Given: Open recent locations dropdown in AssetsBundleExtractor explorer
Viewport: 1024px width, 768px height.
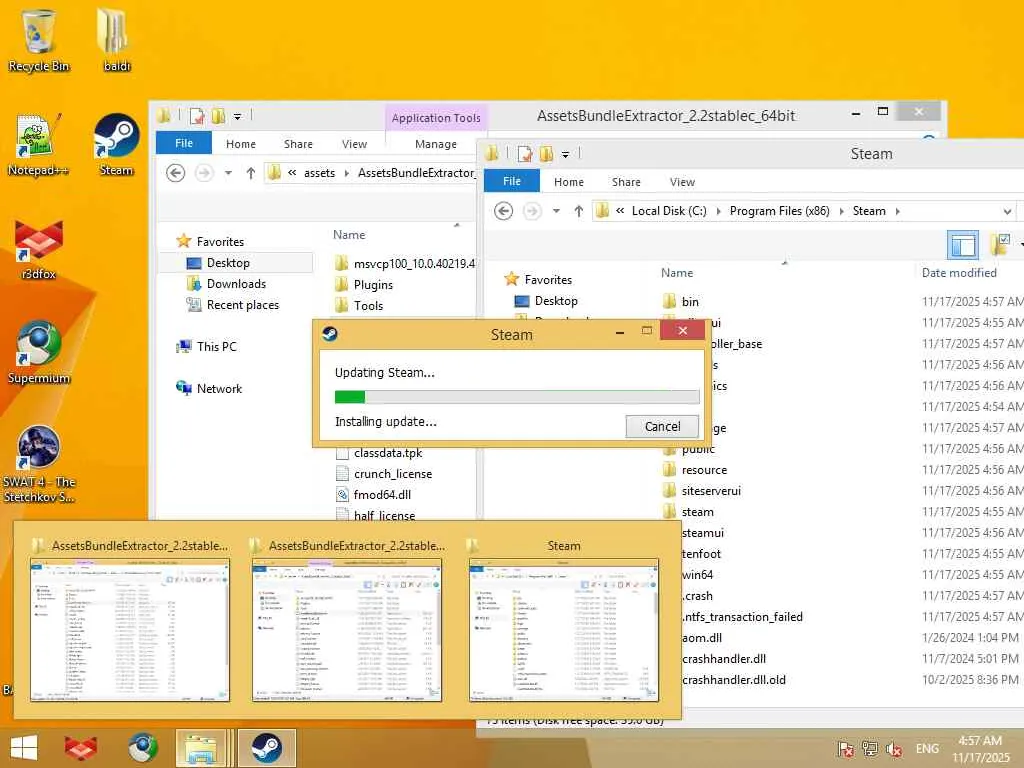Looking at the screenshot, I should (x=228, y=173).
